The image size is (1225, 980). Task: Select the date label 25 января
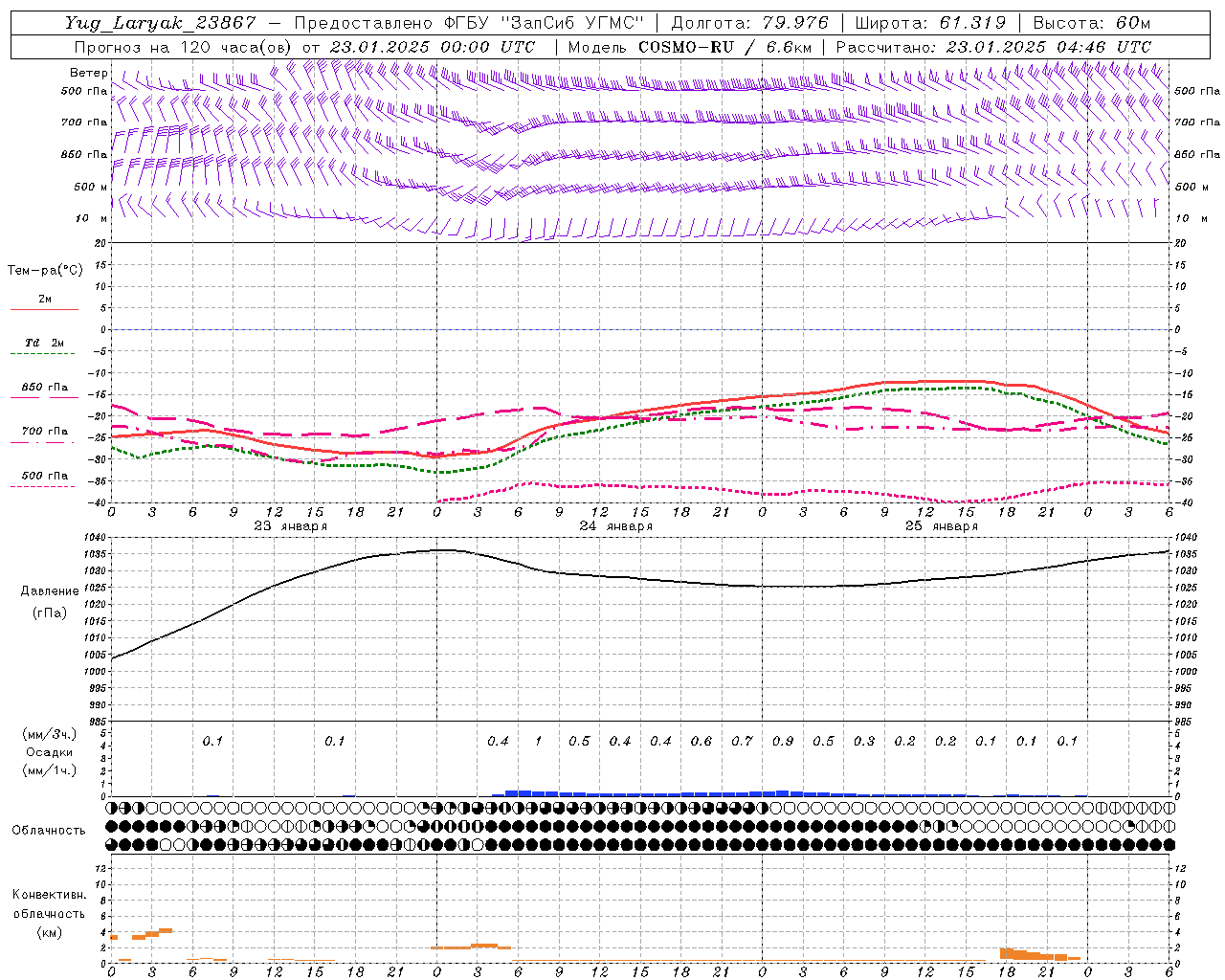(x=942, y=526)
